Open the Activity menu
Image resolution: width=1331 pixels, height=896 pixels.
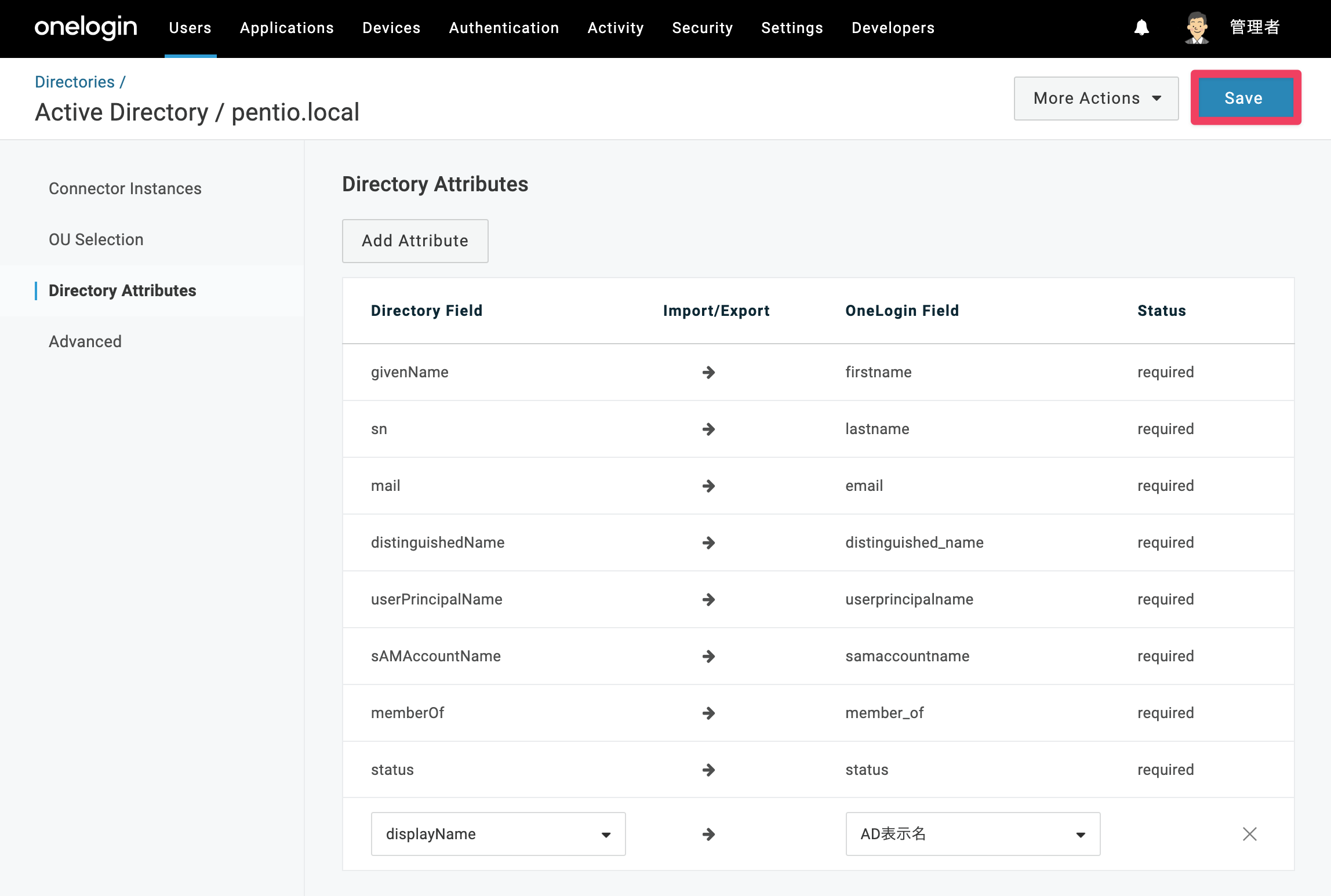coord(616,28)
